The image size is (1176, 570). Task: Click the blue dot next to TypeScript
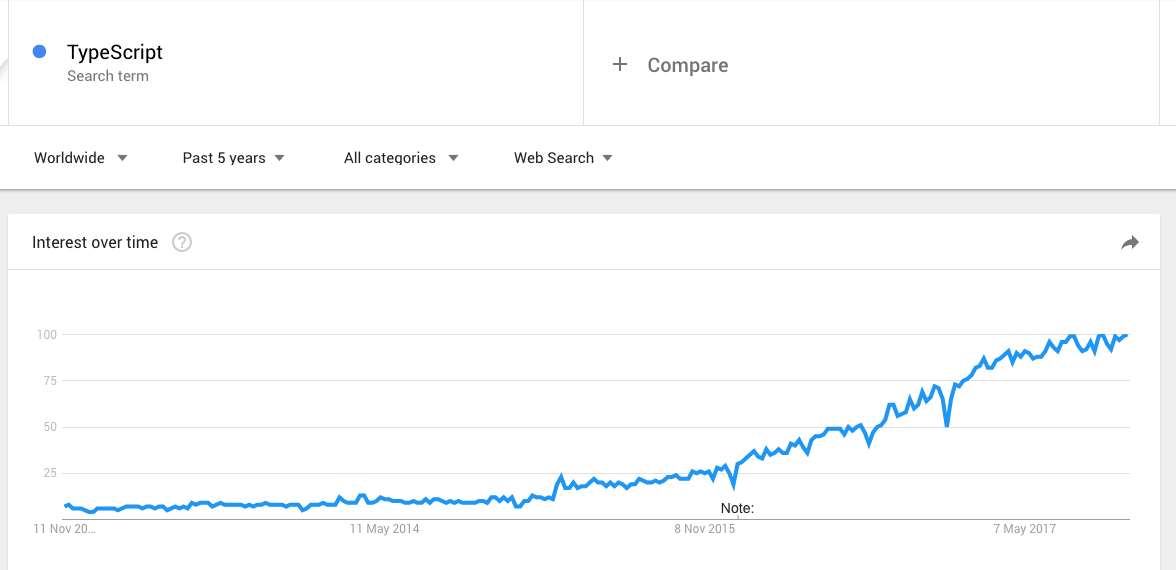(x=40, y=52)
